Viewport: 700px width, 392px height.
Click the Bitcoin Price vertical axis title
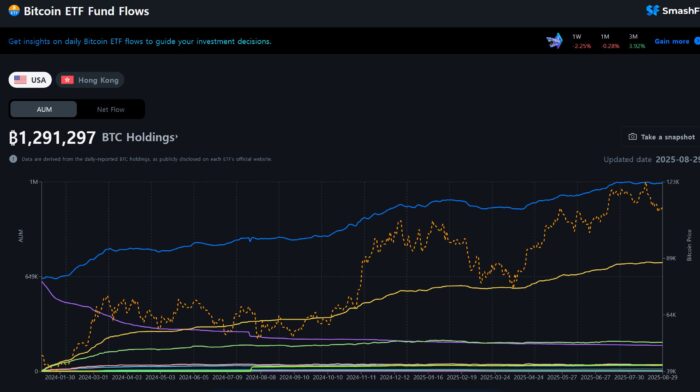[689, 245]
